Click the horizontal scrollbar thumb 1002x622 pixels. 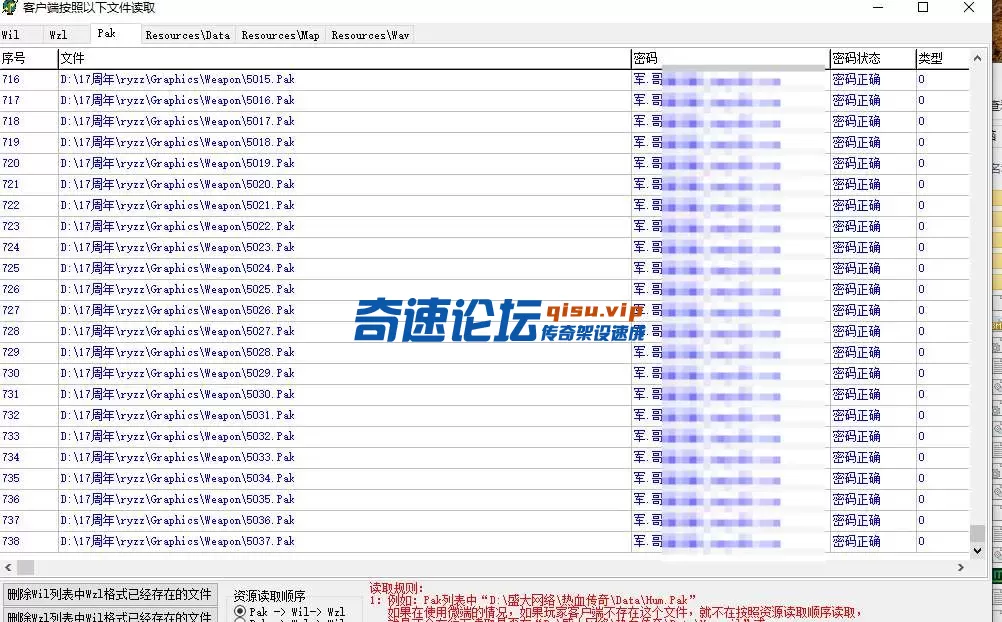[x=26, y=567]
